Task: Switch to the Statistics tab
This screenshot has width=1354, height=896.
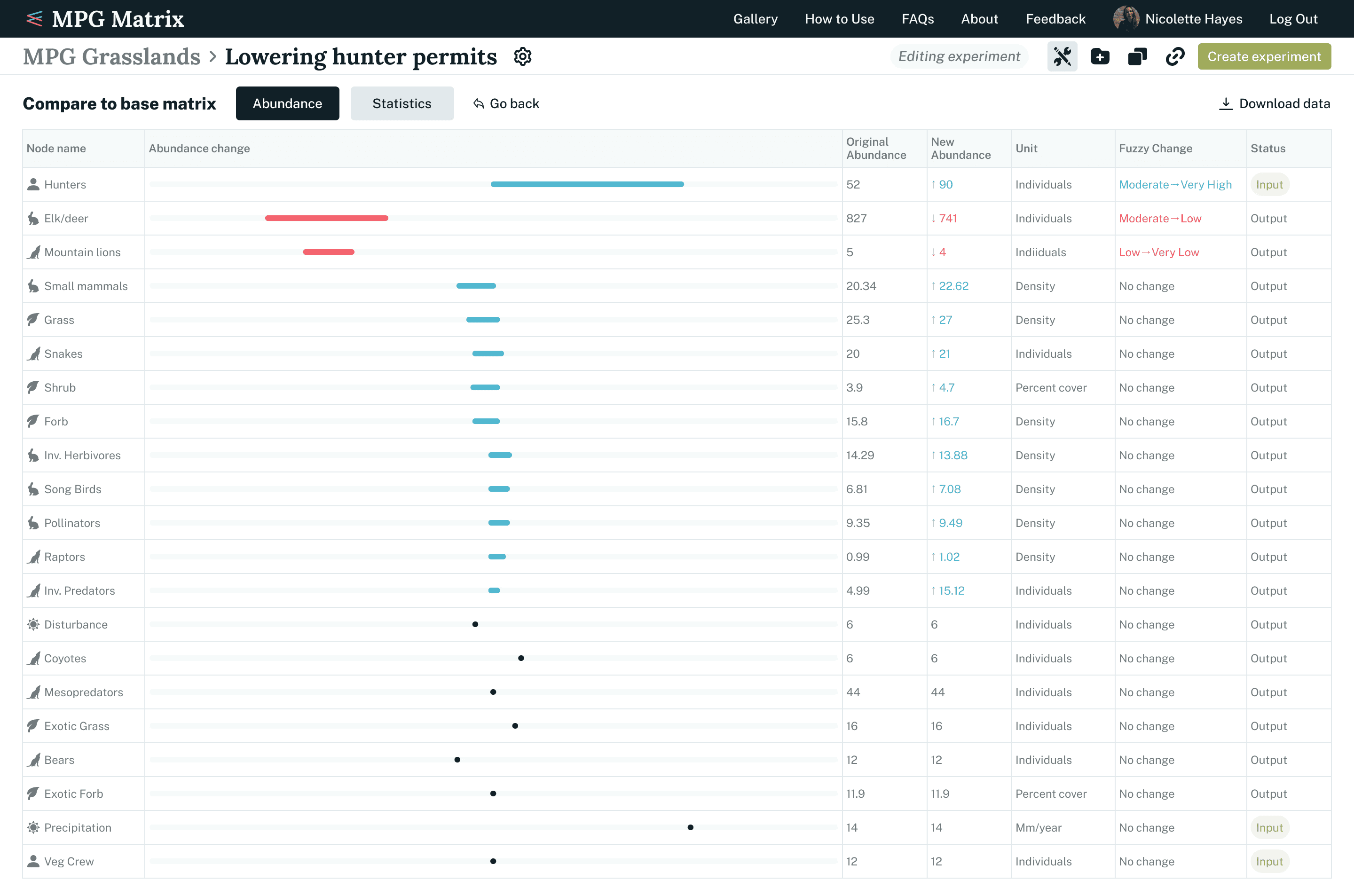Action: (x=401, y=103)
